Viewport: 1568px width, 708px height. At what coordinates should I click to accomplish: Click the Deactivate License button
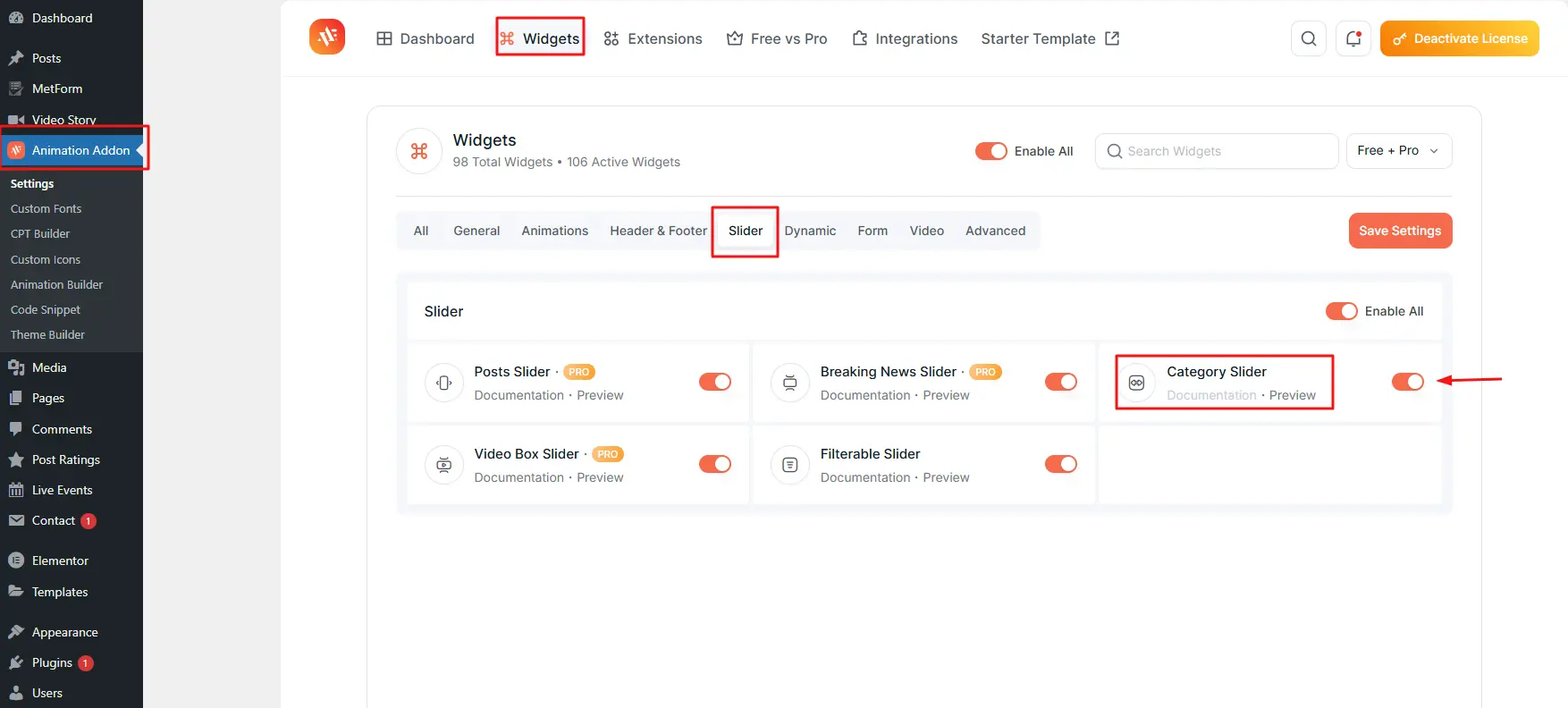click(1459, 38)
